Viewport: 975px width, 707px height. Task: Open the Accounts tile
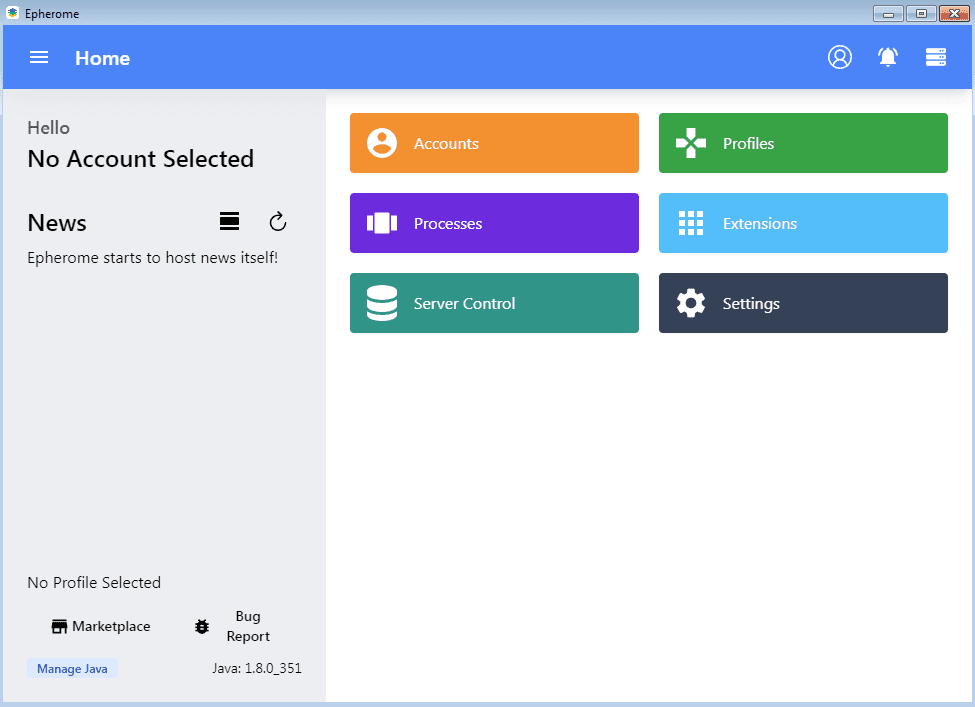click(494, 143)
